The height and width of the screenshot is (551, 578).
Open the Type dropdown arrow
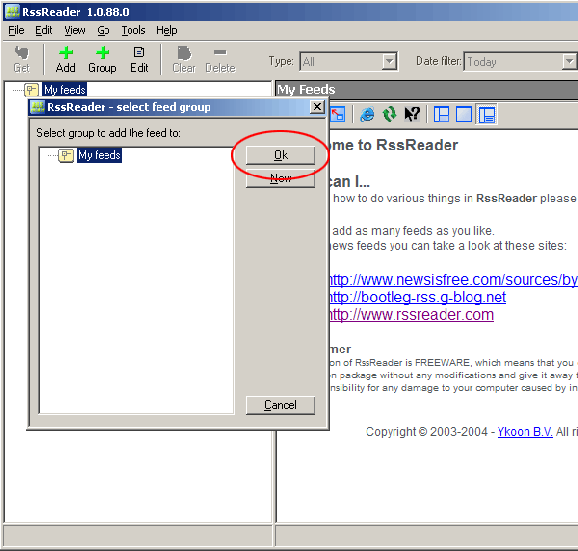pyautogui.click(x=389, y=62)
